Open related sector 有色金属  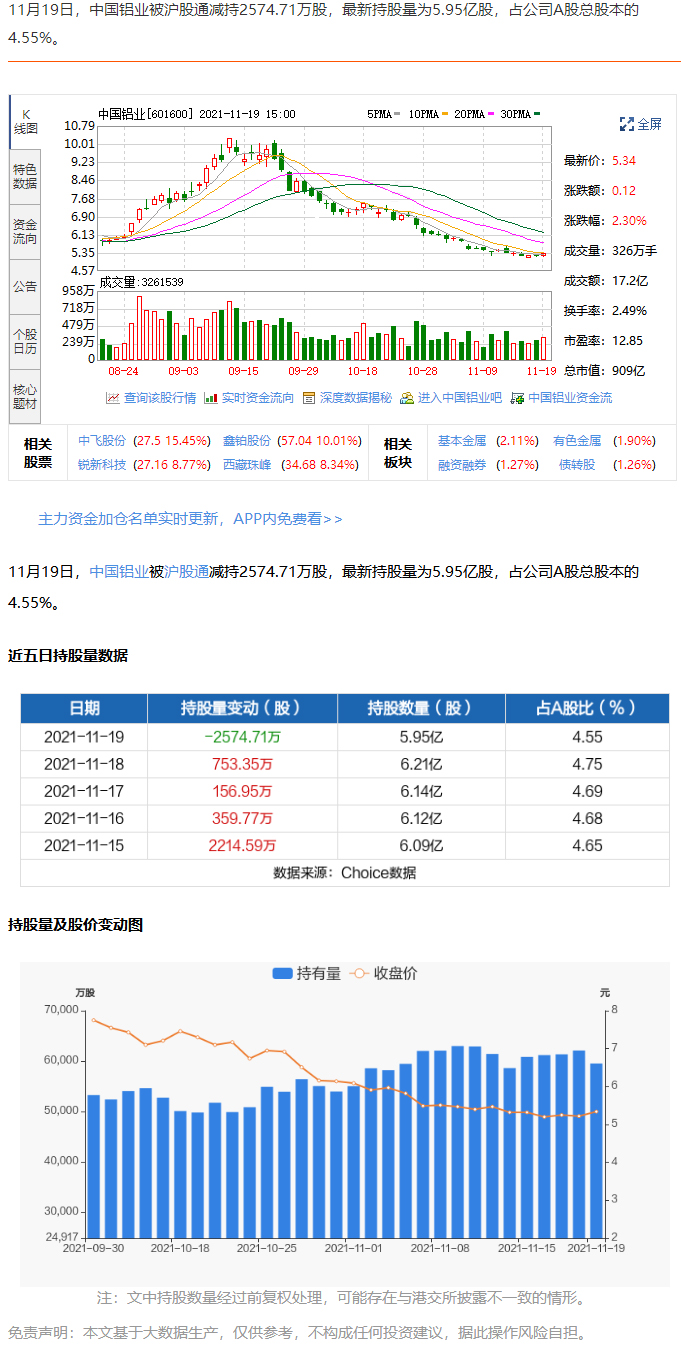pyautogui.click(x=577, y=440)
